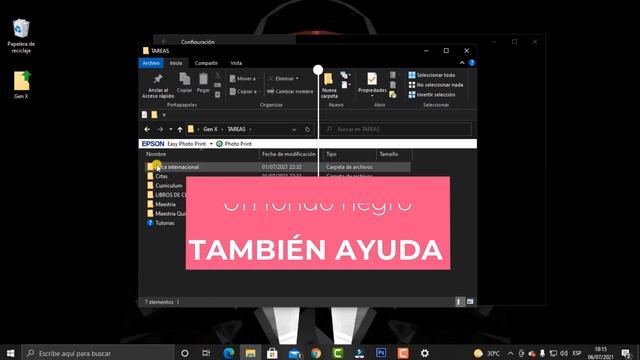Click Cambiar nombre in Organizar group

point(290,91)
